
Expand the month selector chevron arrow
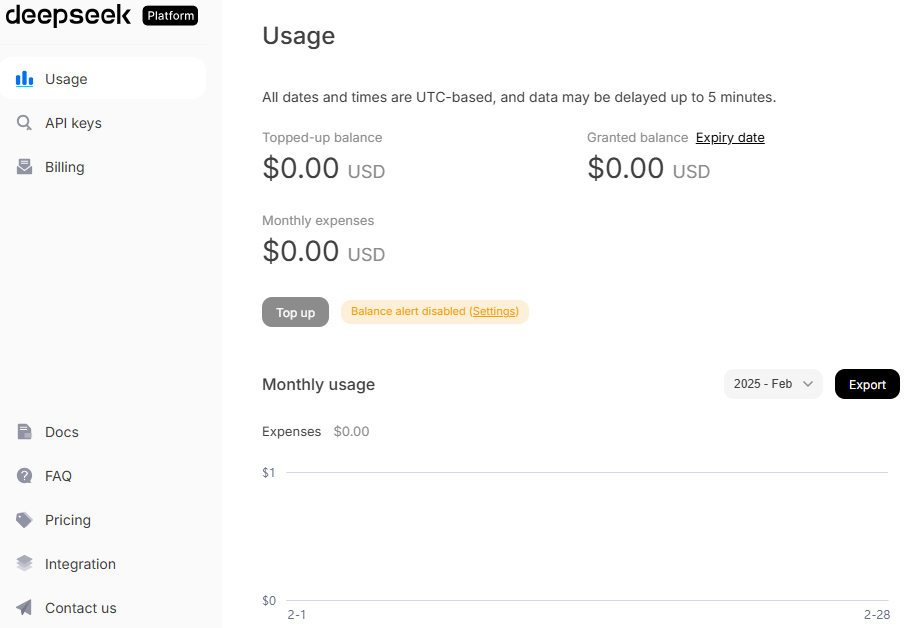click(x=808, y=384)
